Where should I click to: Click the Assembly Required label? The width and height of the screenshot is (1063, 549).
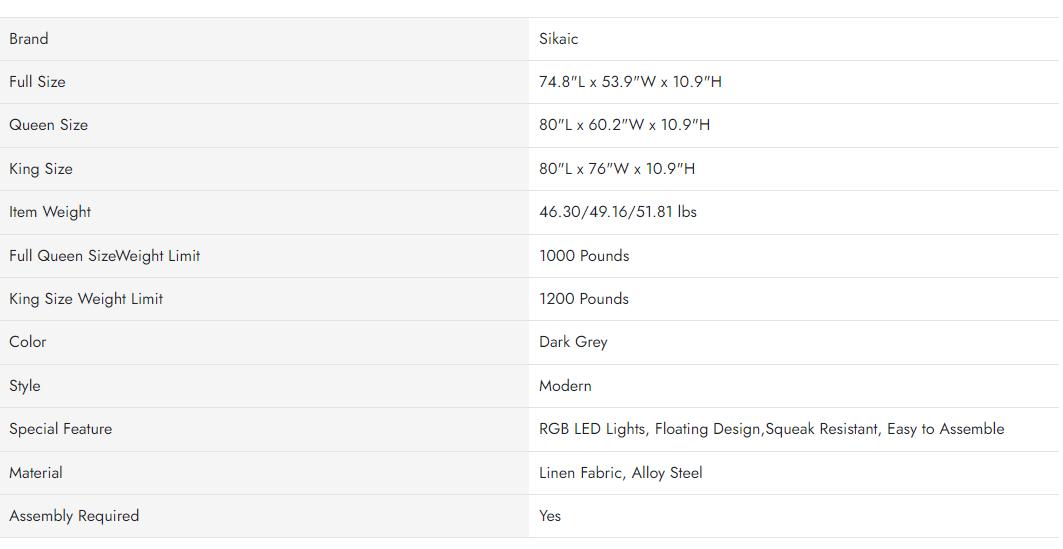click(74, 516)
